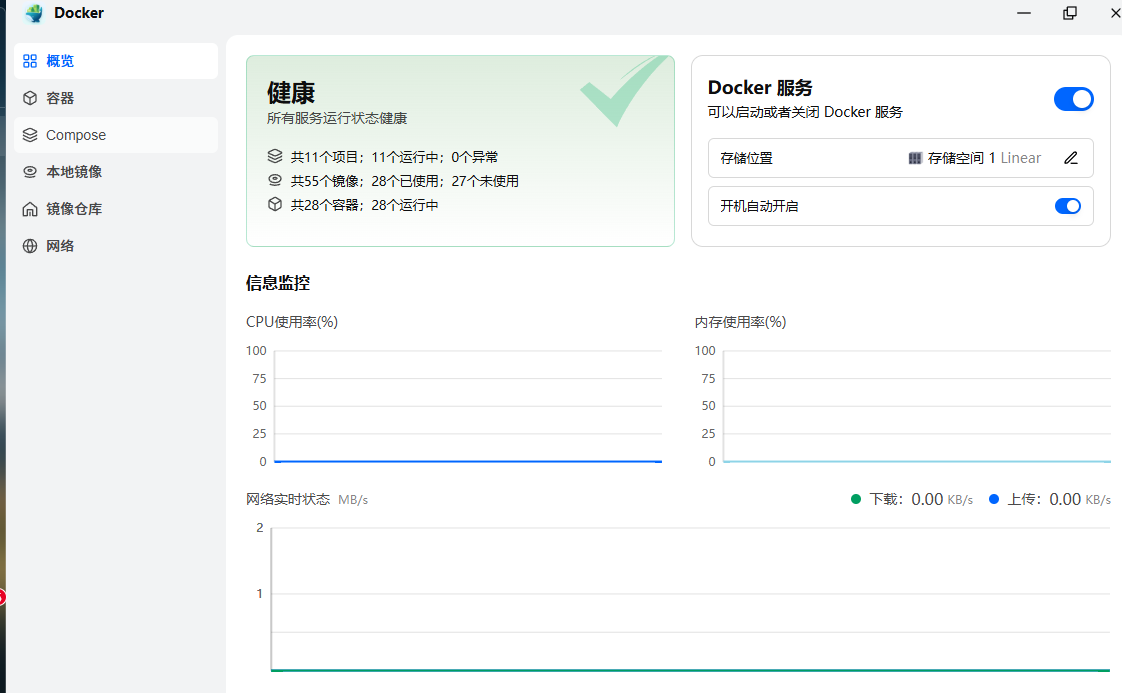This screenshot has height=693, width=1122.
Task: Click the blue dot for 上传 legend
Action: pyautogui.click(x=994, y=499)
